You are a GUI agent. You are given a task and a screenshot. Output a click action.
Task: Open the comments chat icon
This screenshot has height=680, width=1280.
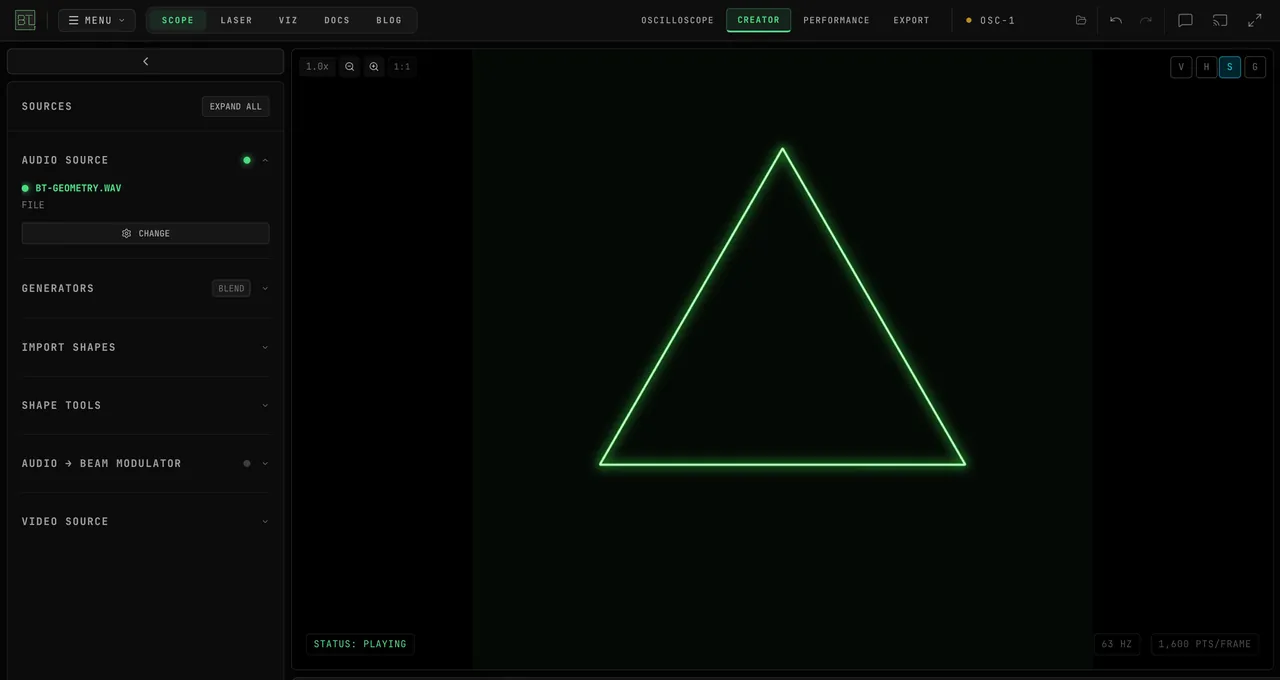(x=1186, y=20)
